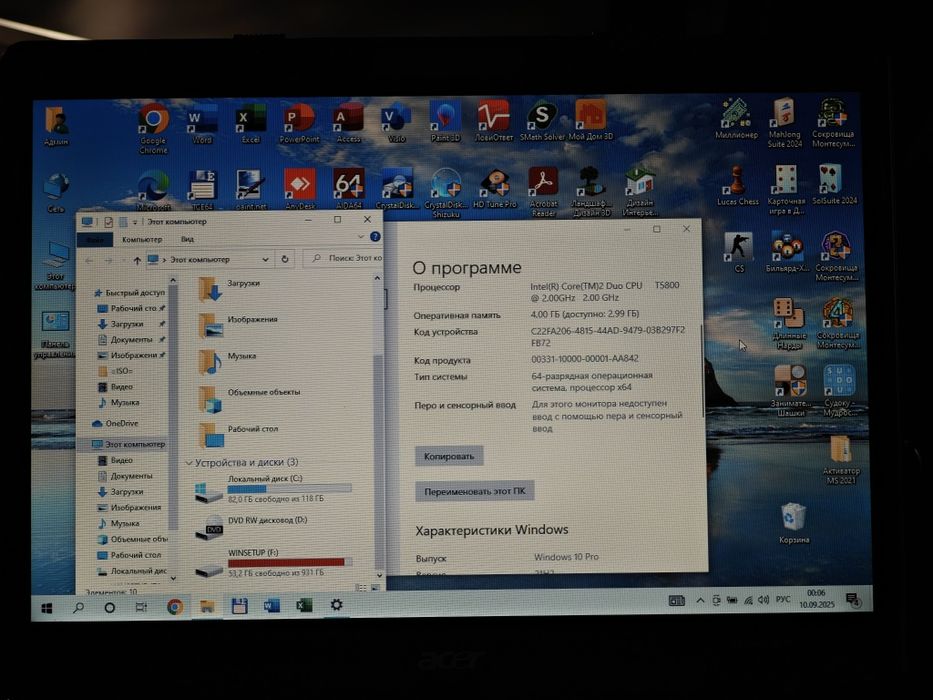Screen dimensions: 933x700
Task: Select Объемные объекты folder in Explorer
Action: (250, 399)
